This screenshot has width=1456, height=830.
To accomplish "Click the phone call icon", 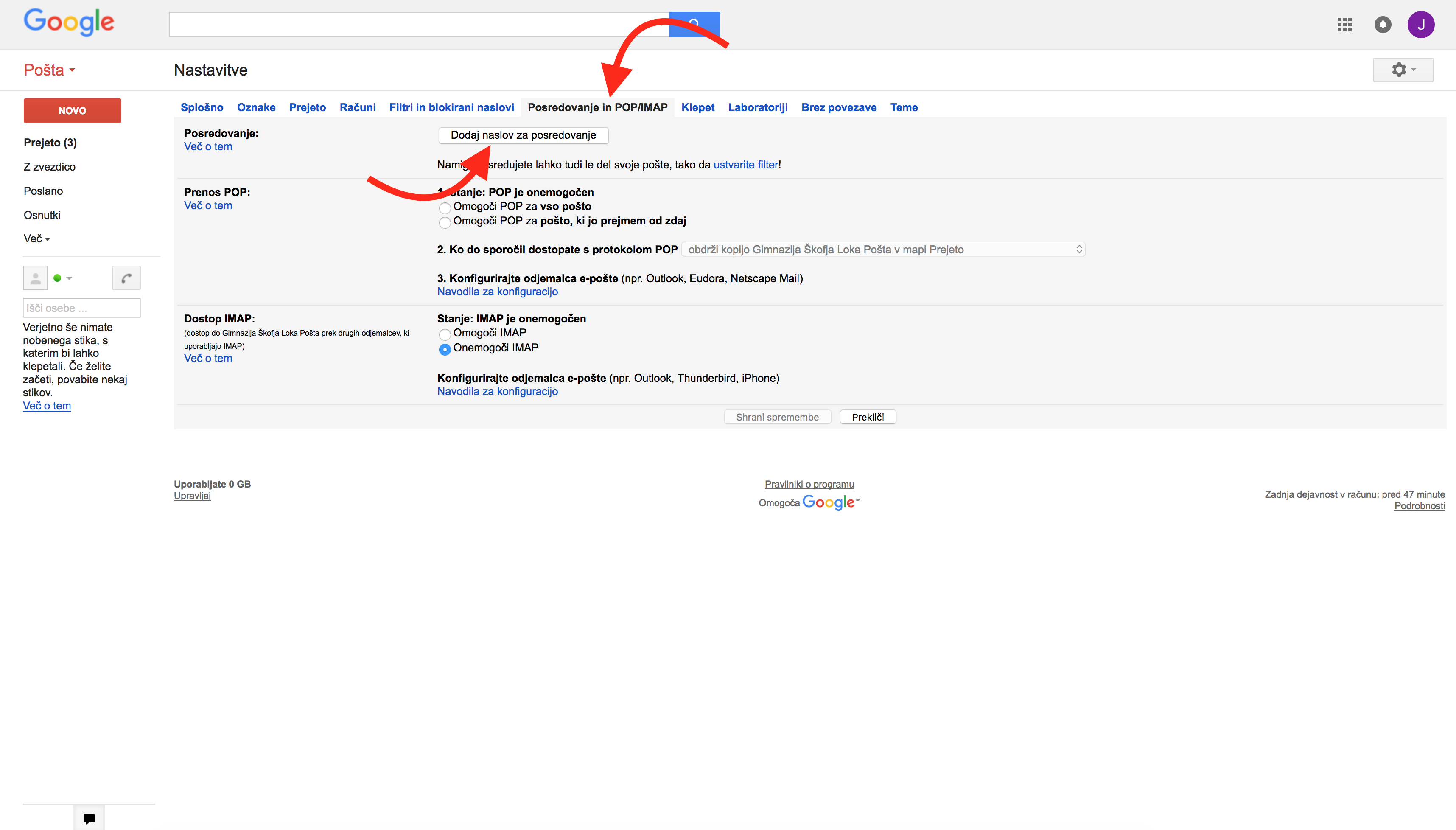I will [x=126, y=278].
